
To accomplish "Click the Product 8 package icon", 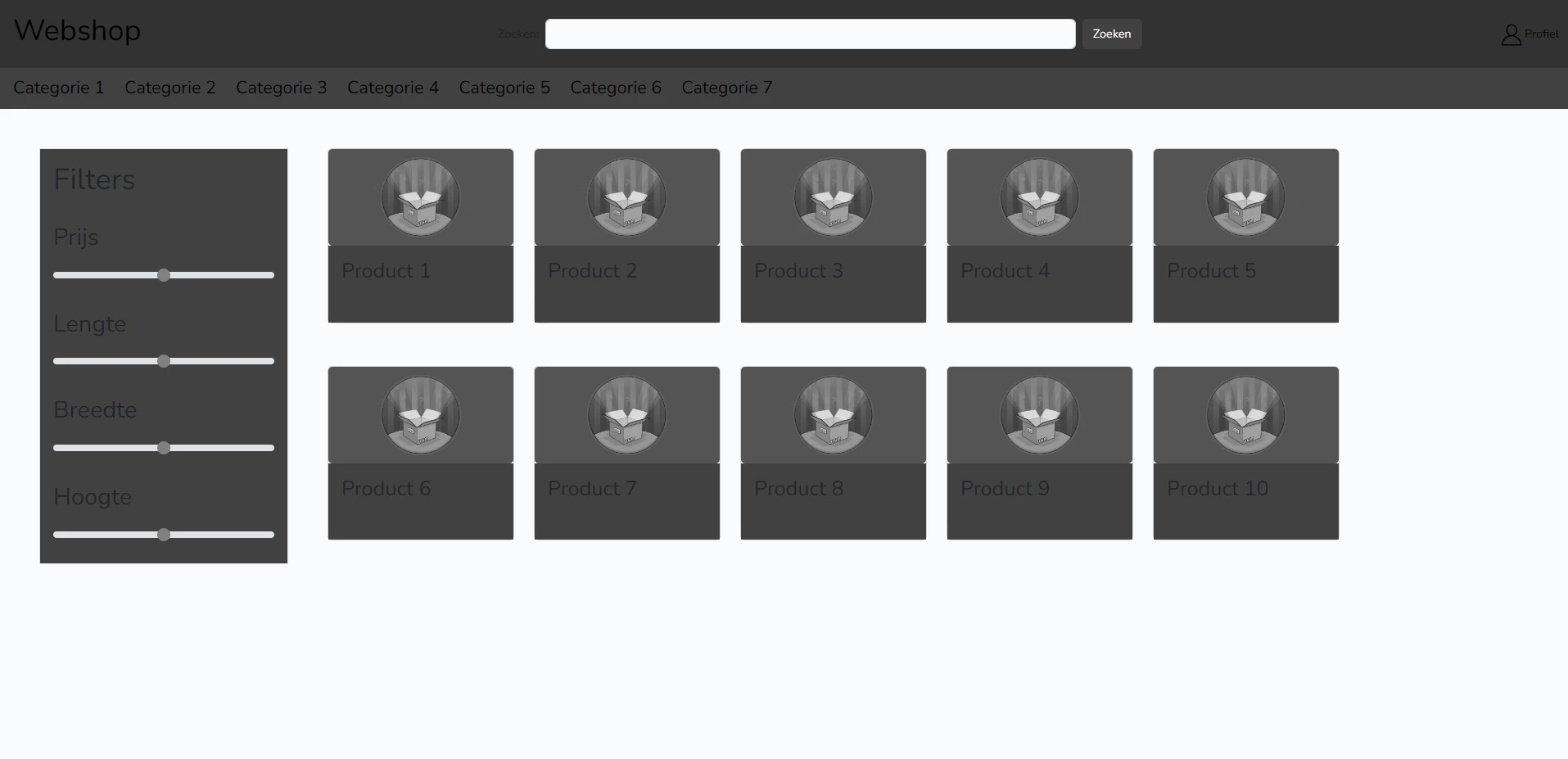I will point(833,415).
